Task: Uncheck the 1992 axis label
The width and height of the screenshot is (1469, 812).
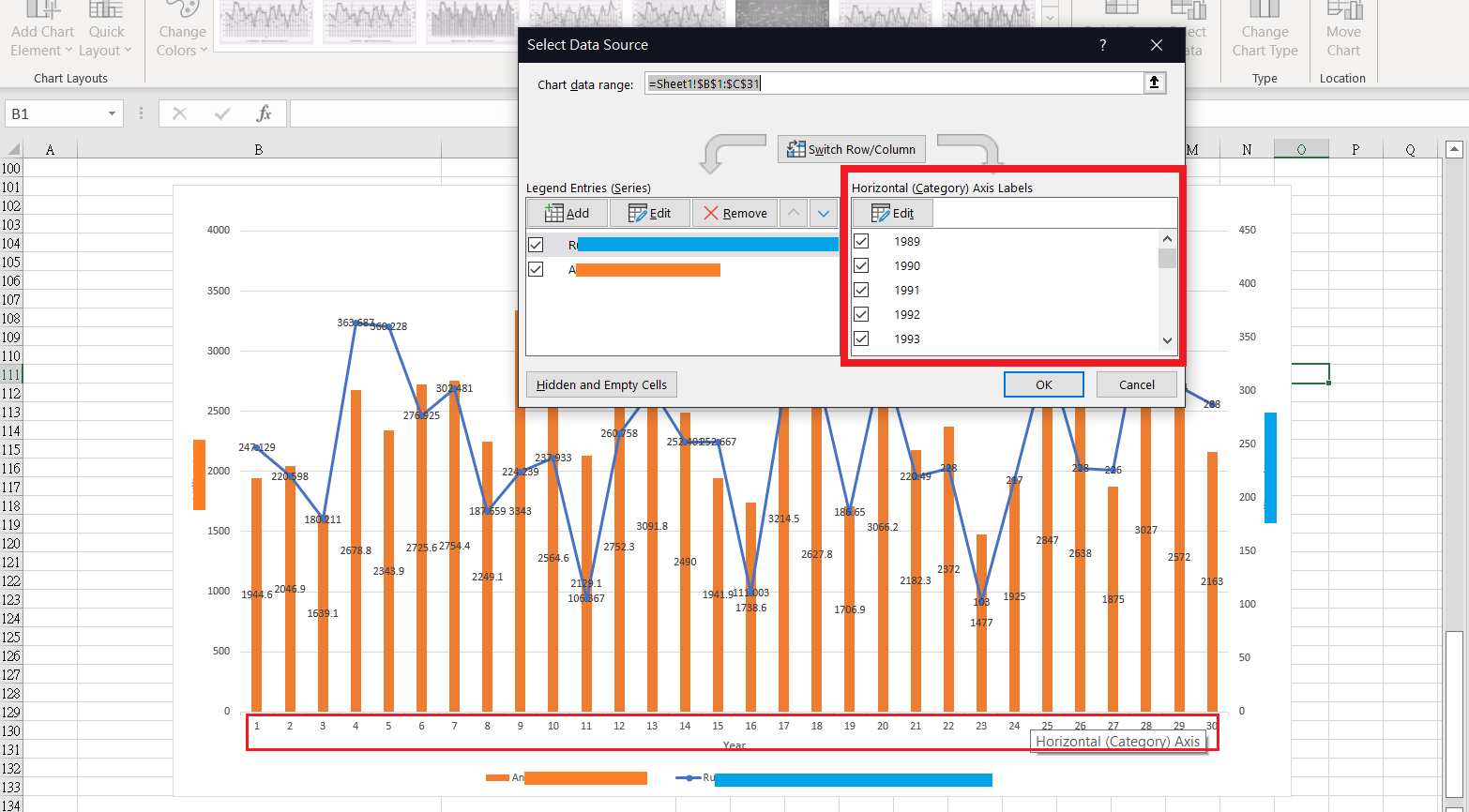Action: 861,313
